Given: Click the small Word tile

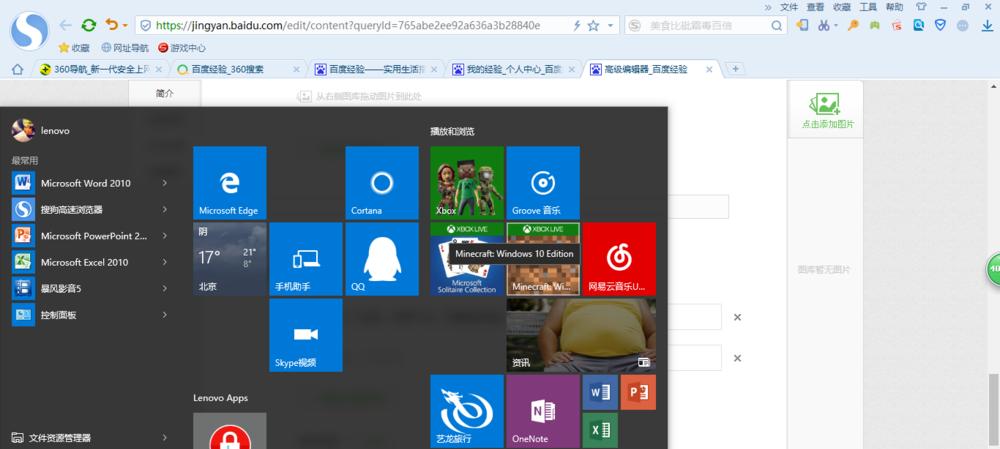Looking at the screenshot, I should (x=600, y=392).
